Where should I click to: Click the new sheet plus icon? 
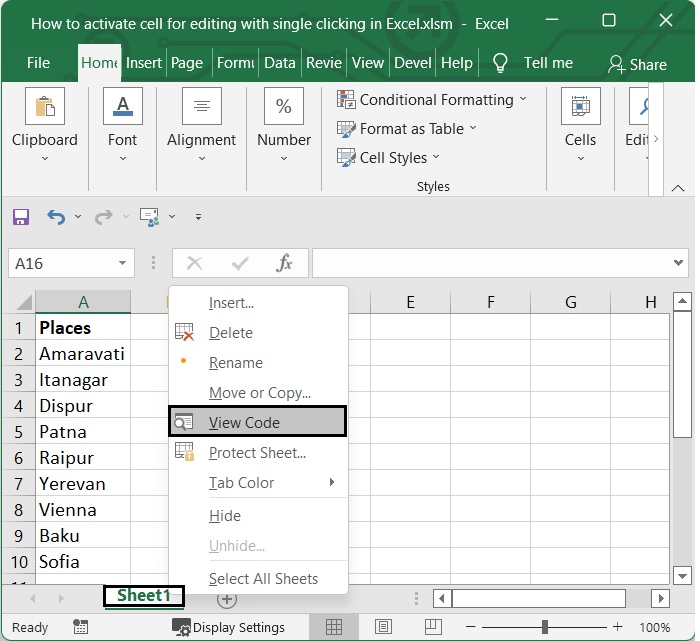pos(227,599)
